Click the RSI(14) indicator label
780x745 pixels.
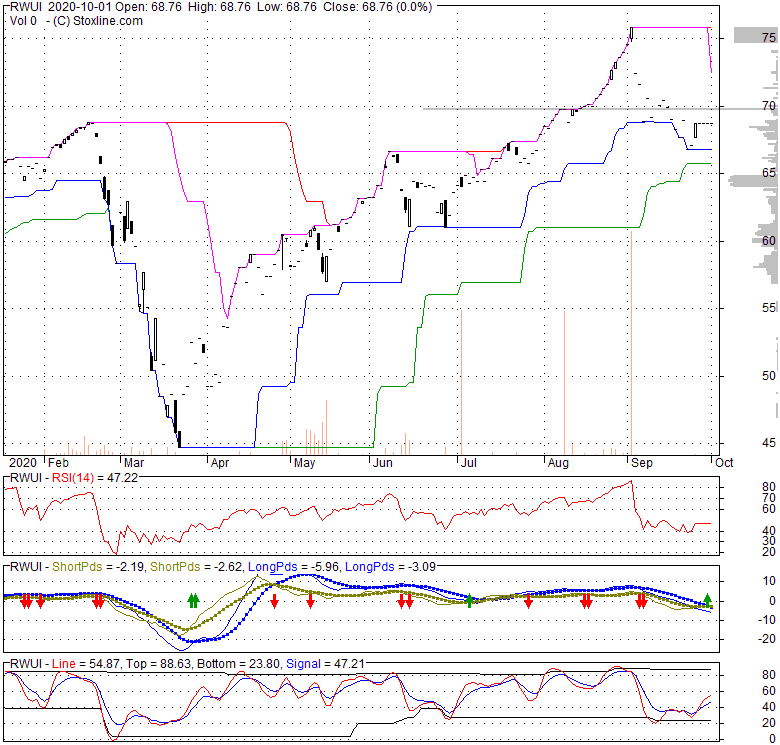pyautogui.click(x=73, y=478)
